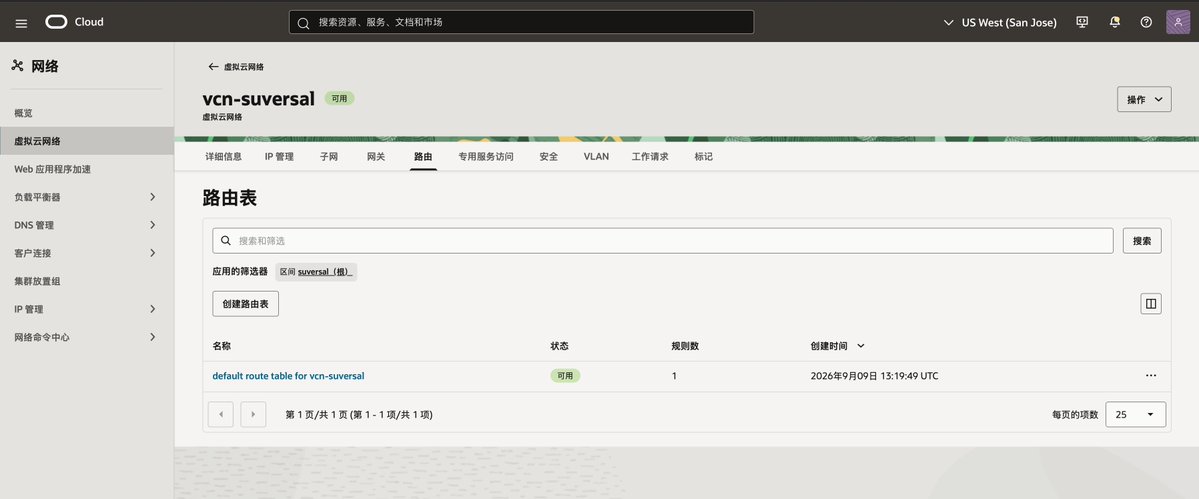Focus the 搜索和筛选 input field
The image size is (1199, 499).
coord(662,241)
